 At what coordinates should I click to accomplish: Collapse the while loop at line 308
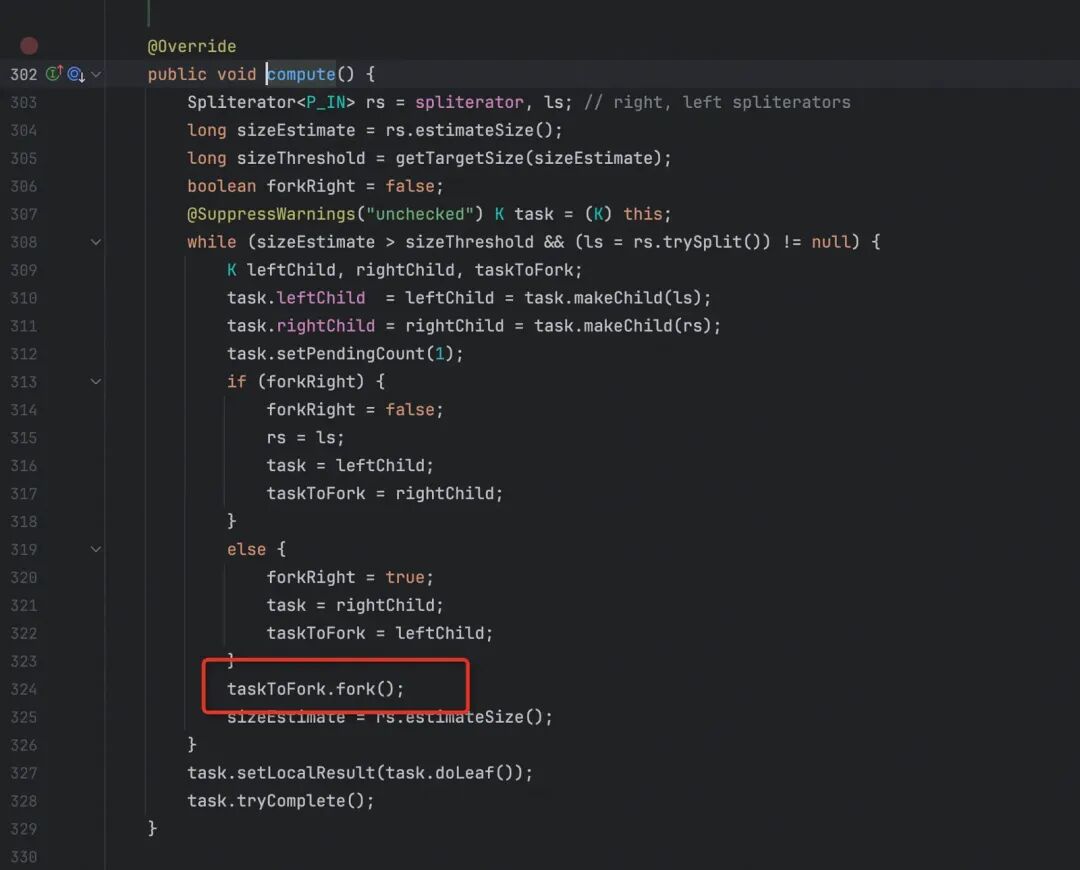(x=96, y=242)
